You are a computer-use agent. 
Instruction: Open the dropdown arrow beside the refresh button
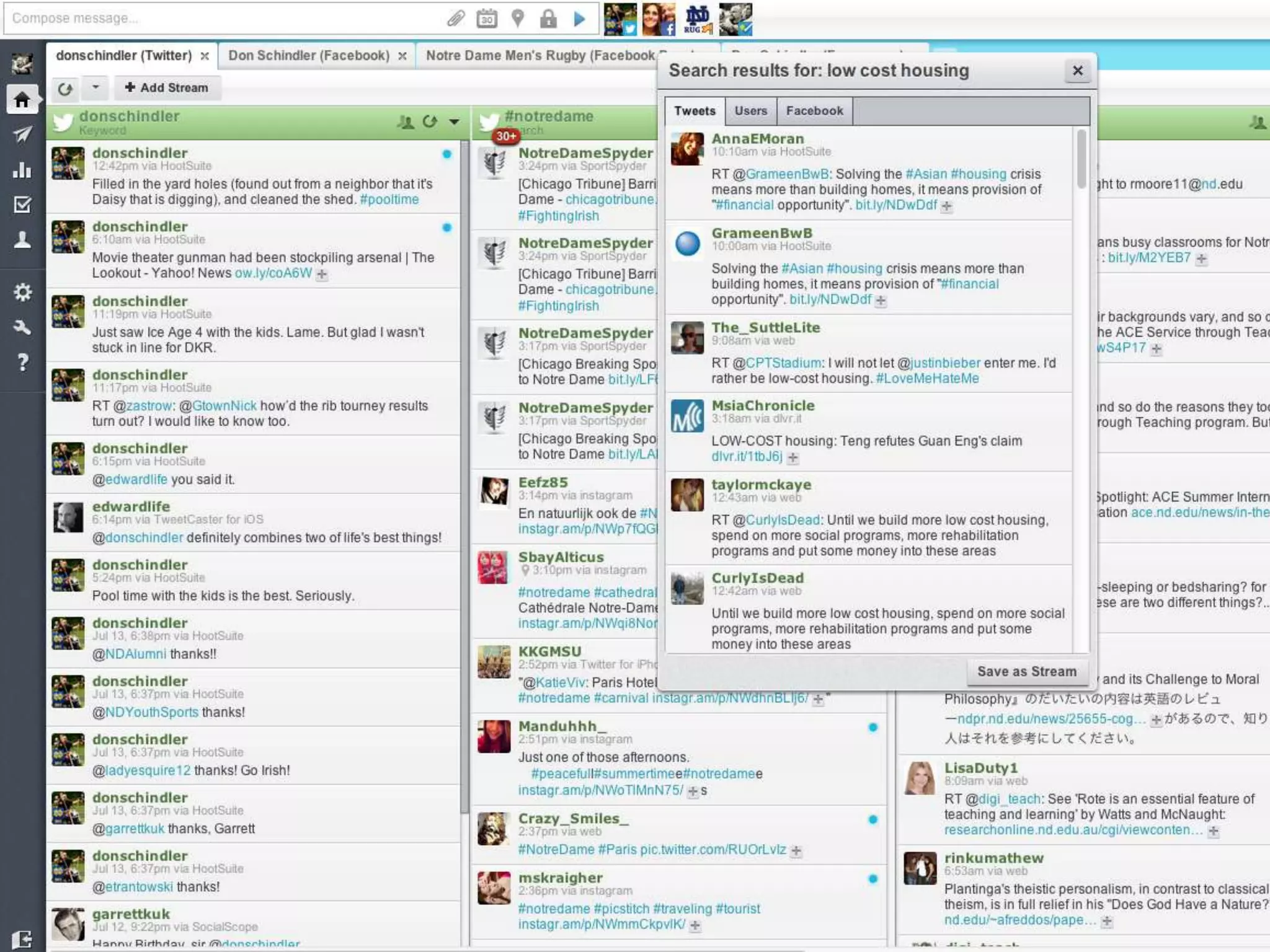95,87
